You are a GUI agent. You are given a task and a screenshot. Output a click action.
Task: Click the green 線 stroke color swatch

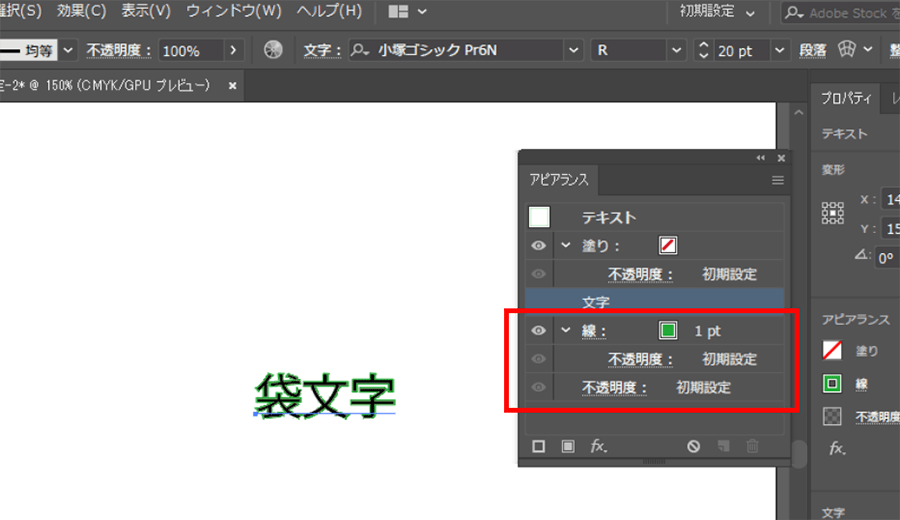[668, 331]
